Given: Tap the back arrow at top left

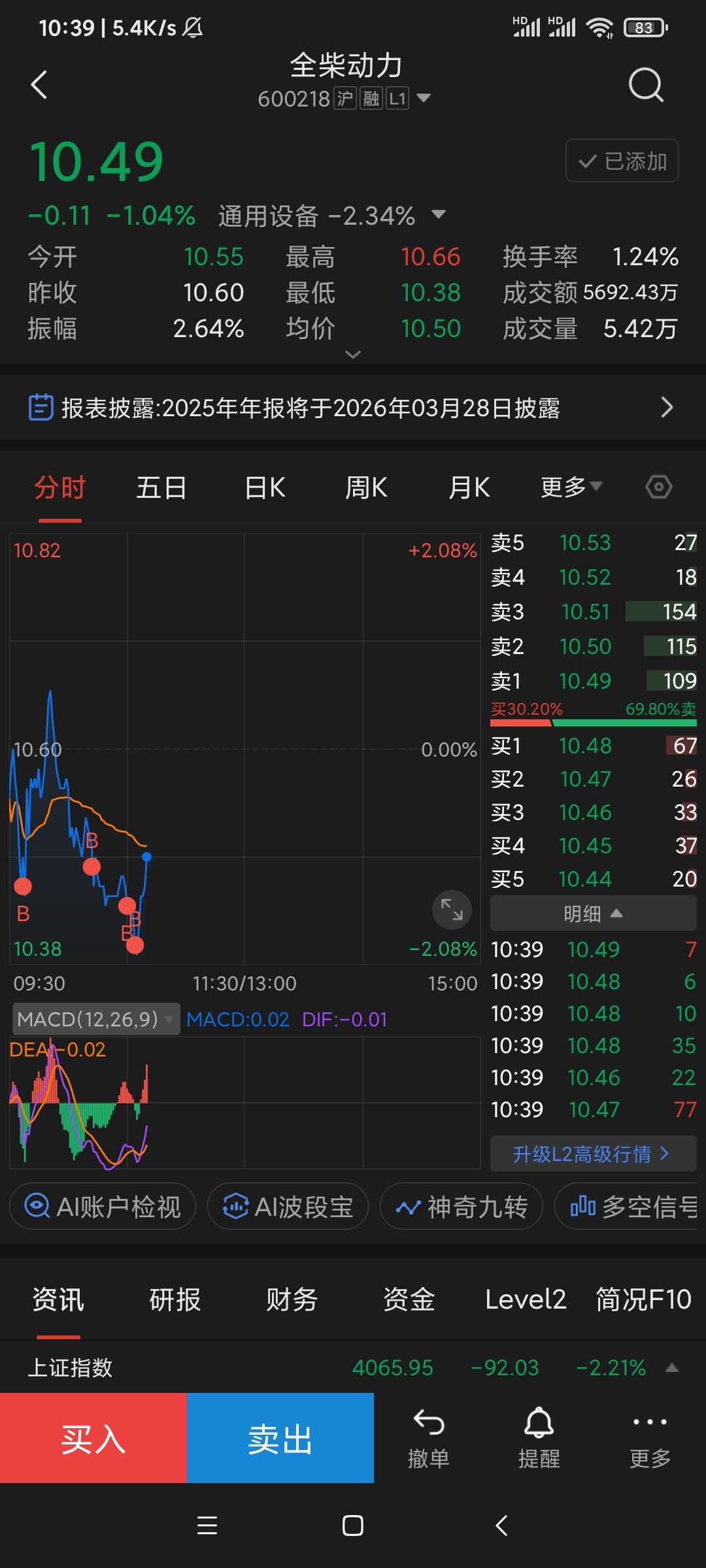Looking at the screenshot, I should pos(39,85).
